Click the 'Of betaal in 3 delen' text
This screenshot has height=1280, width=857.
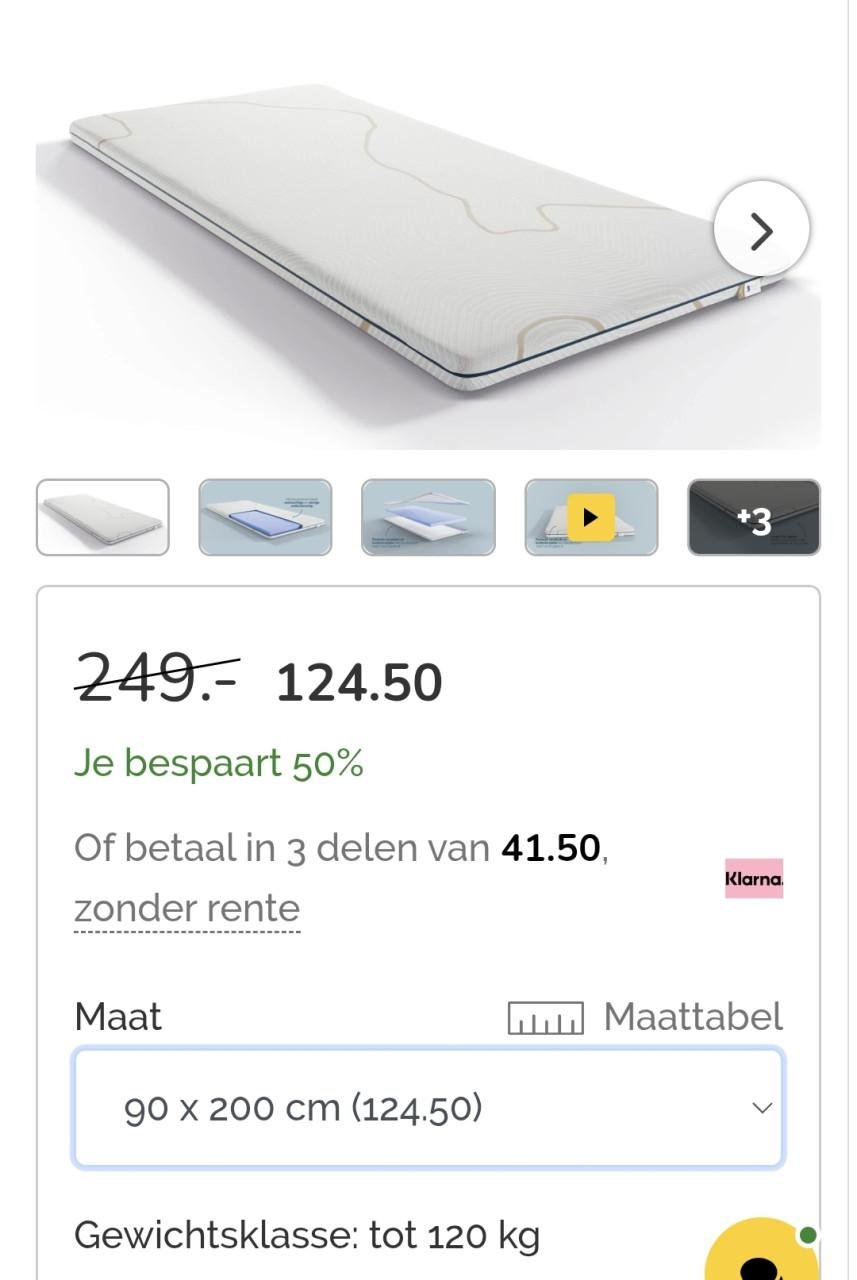tap(280, 848)
